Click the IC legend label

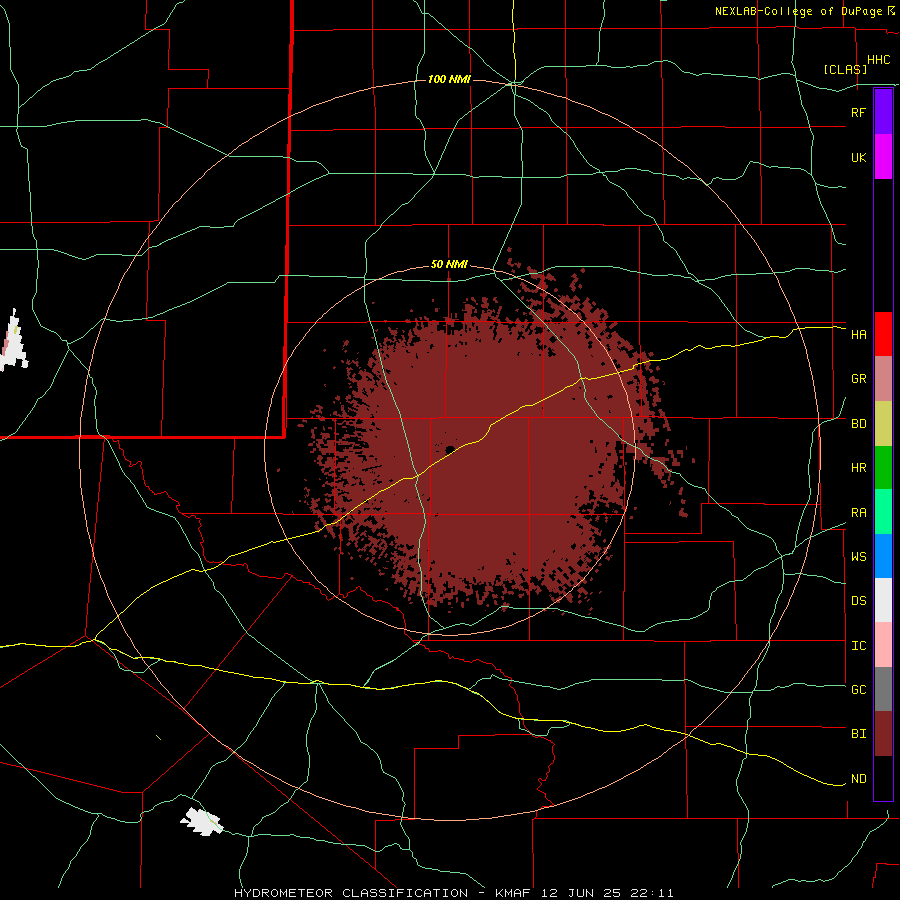pyautogui.click(x=858, y=646)
